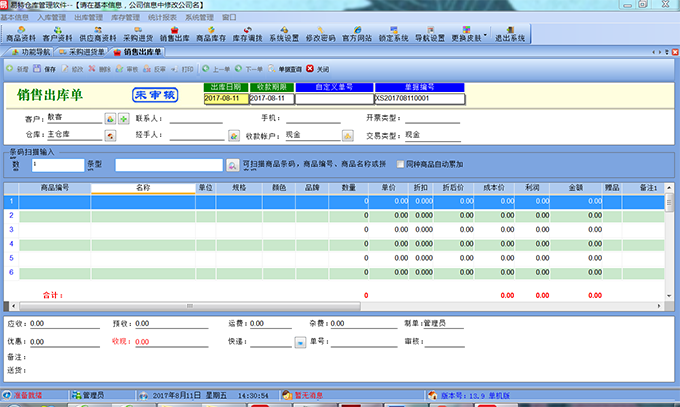
Task: Open 系统设置 toolbar icon
Action: click(x=284, y=34)
